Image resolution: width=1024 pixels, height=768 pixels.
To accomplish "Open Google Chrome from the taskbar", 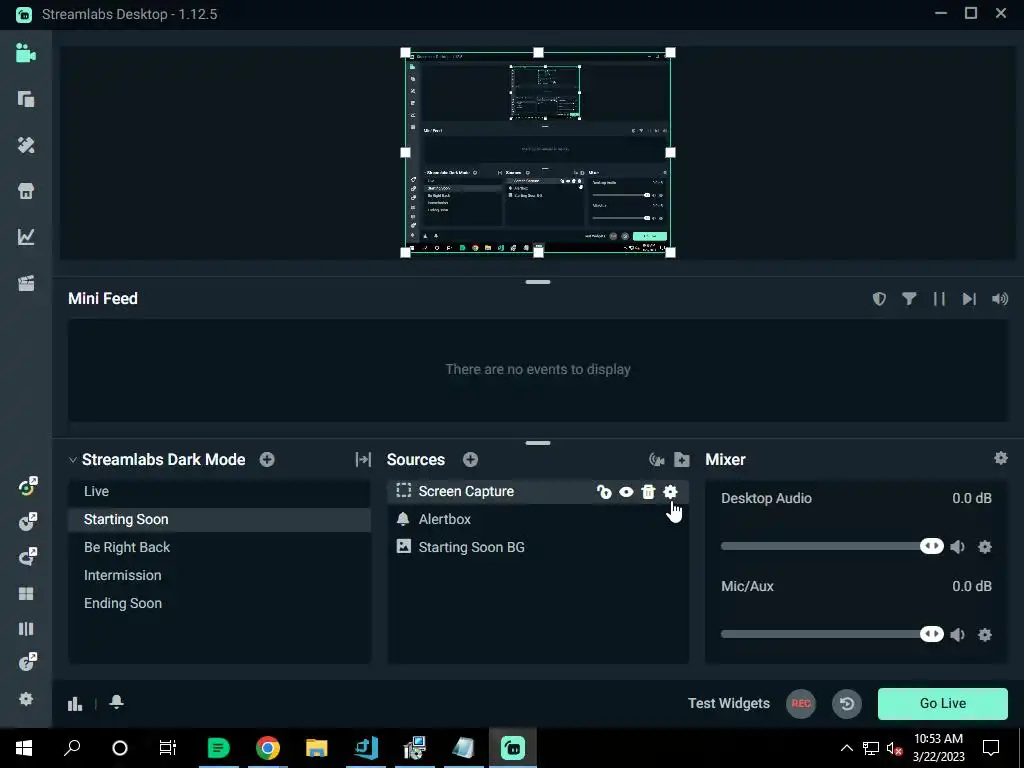I will pos(268,748).
